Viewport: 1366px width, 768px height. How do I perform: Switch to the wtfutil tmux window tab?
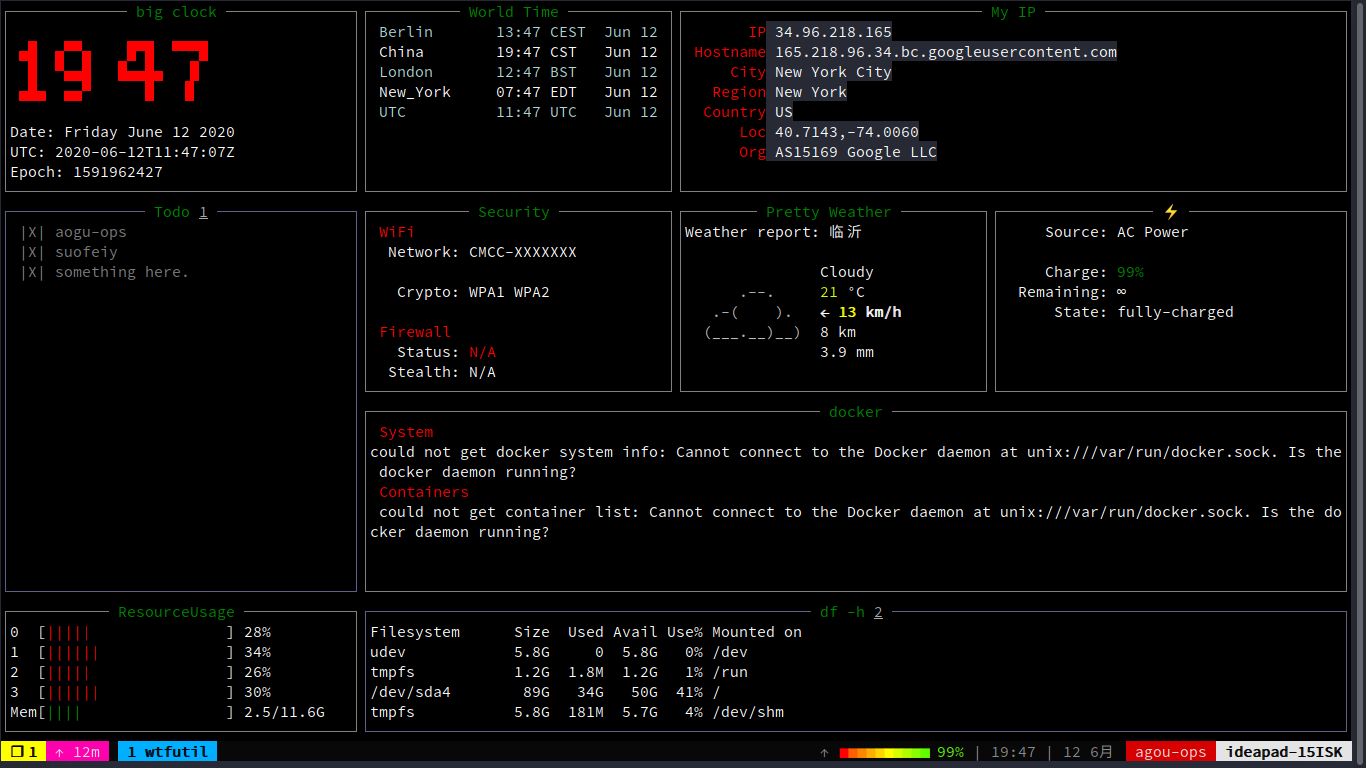(167, 752)
